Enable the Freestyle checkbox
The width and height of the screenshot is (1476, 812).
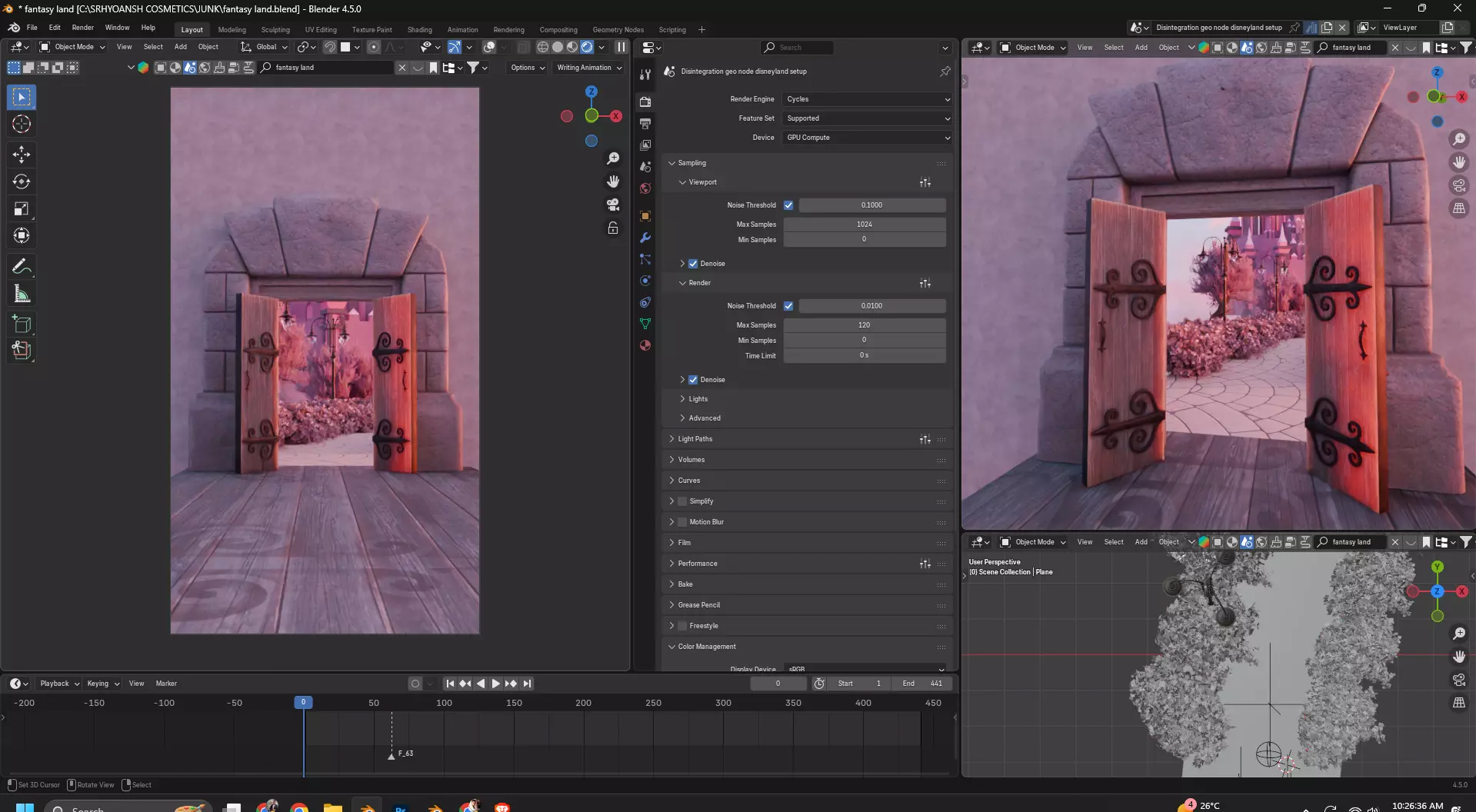point(682,626)
